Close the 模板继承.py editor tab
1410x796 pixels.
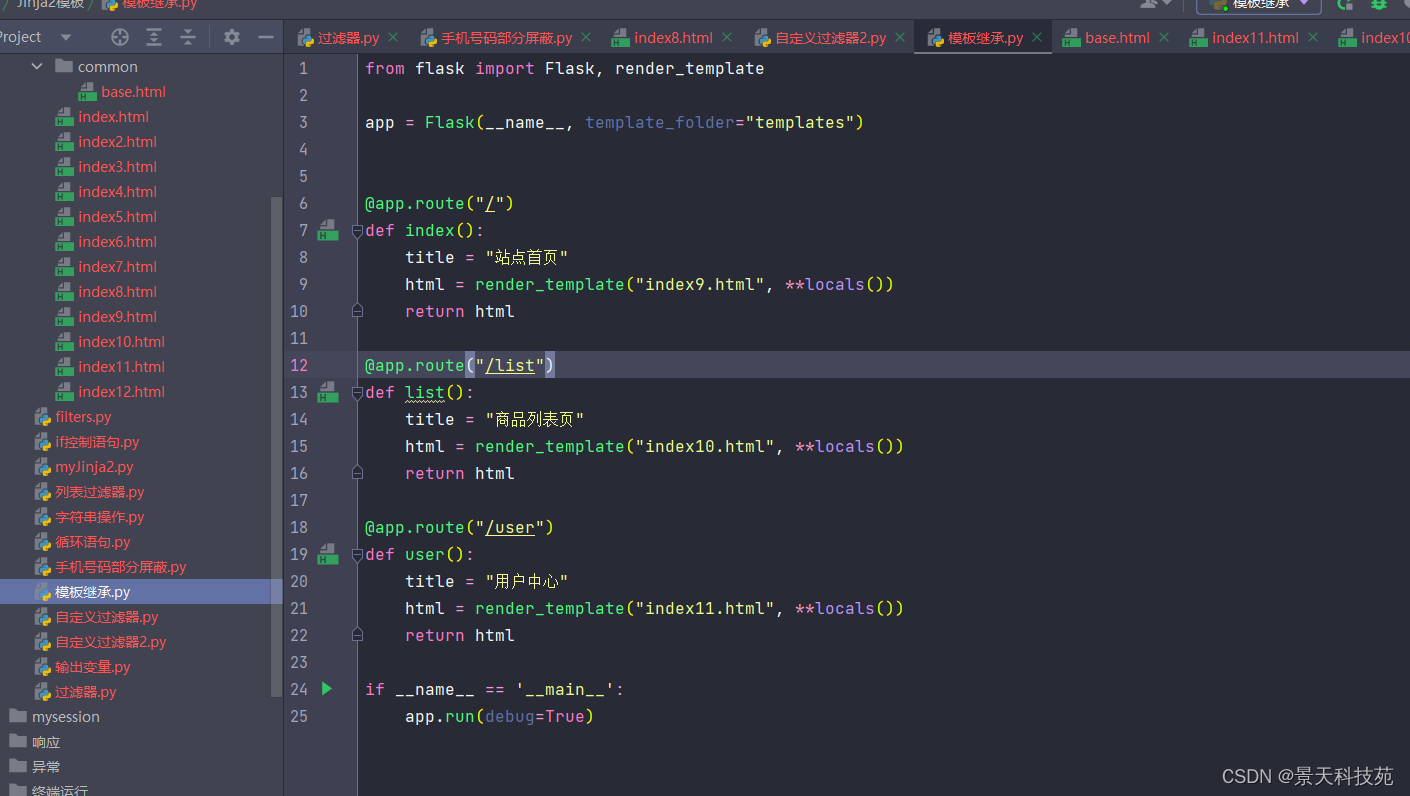pos(1037,38)
